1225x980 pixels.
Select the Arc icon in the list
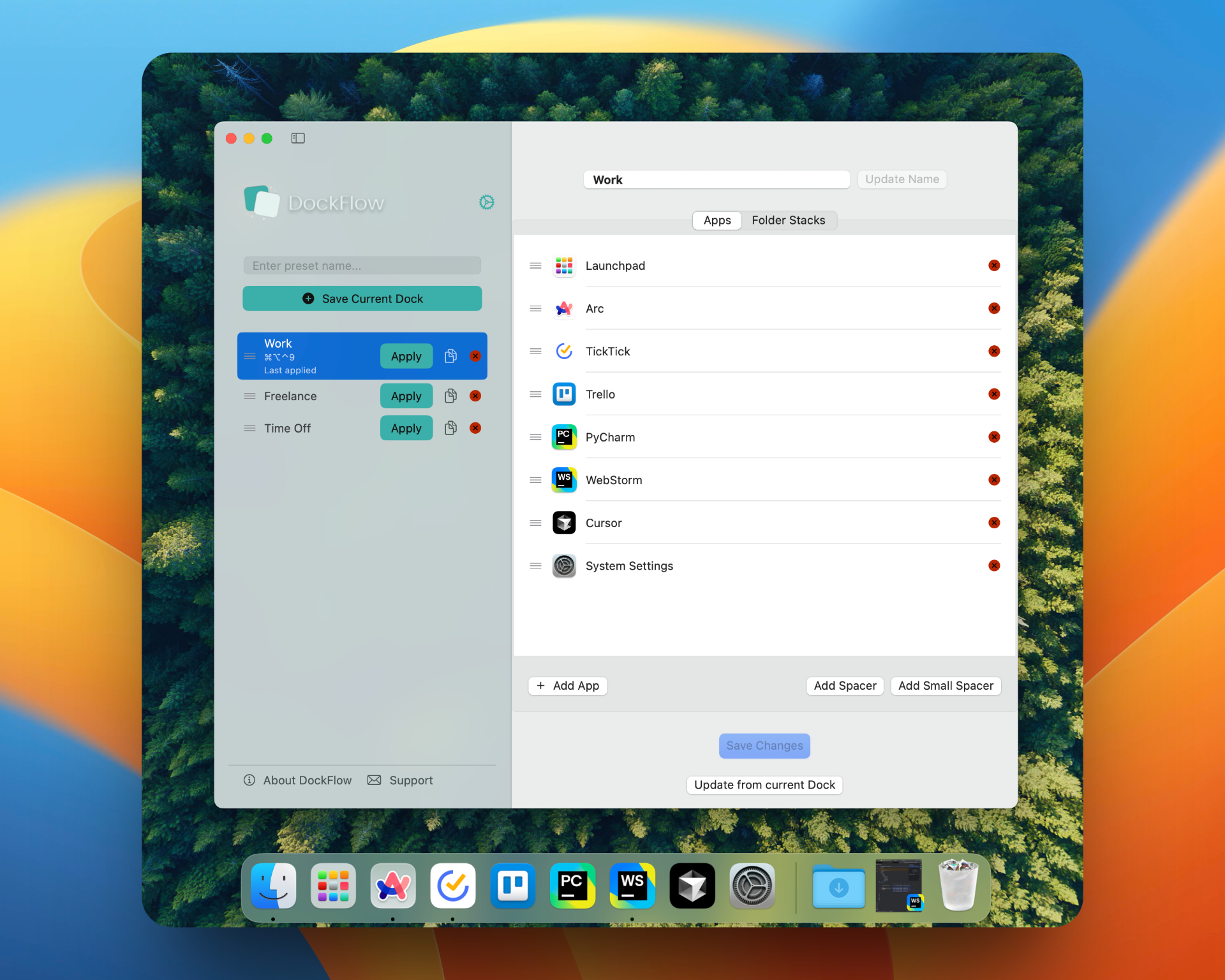pos(564,309)
